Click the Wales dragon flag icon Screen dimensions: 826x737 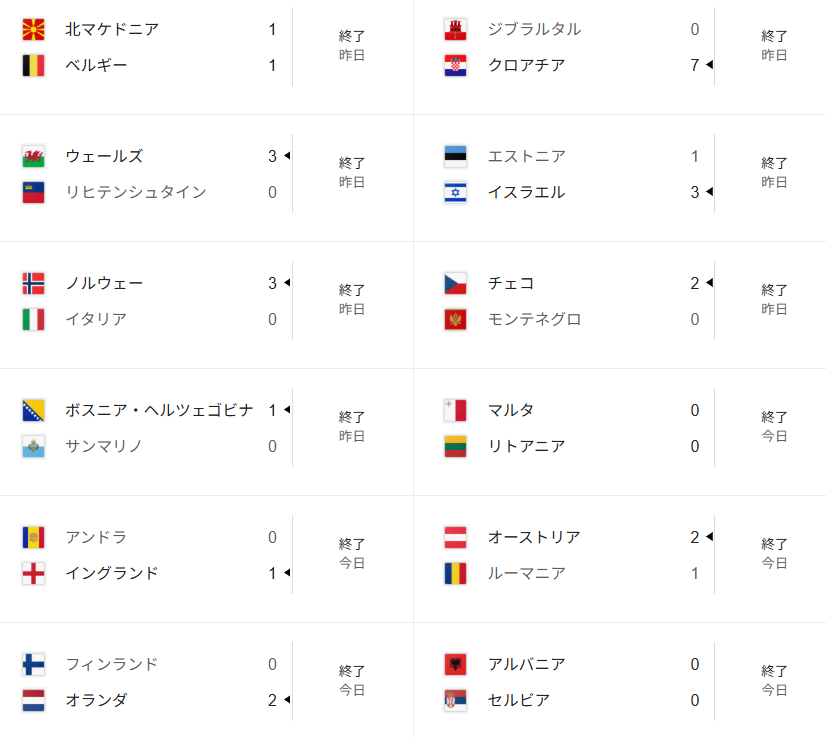[33, 156]
